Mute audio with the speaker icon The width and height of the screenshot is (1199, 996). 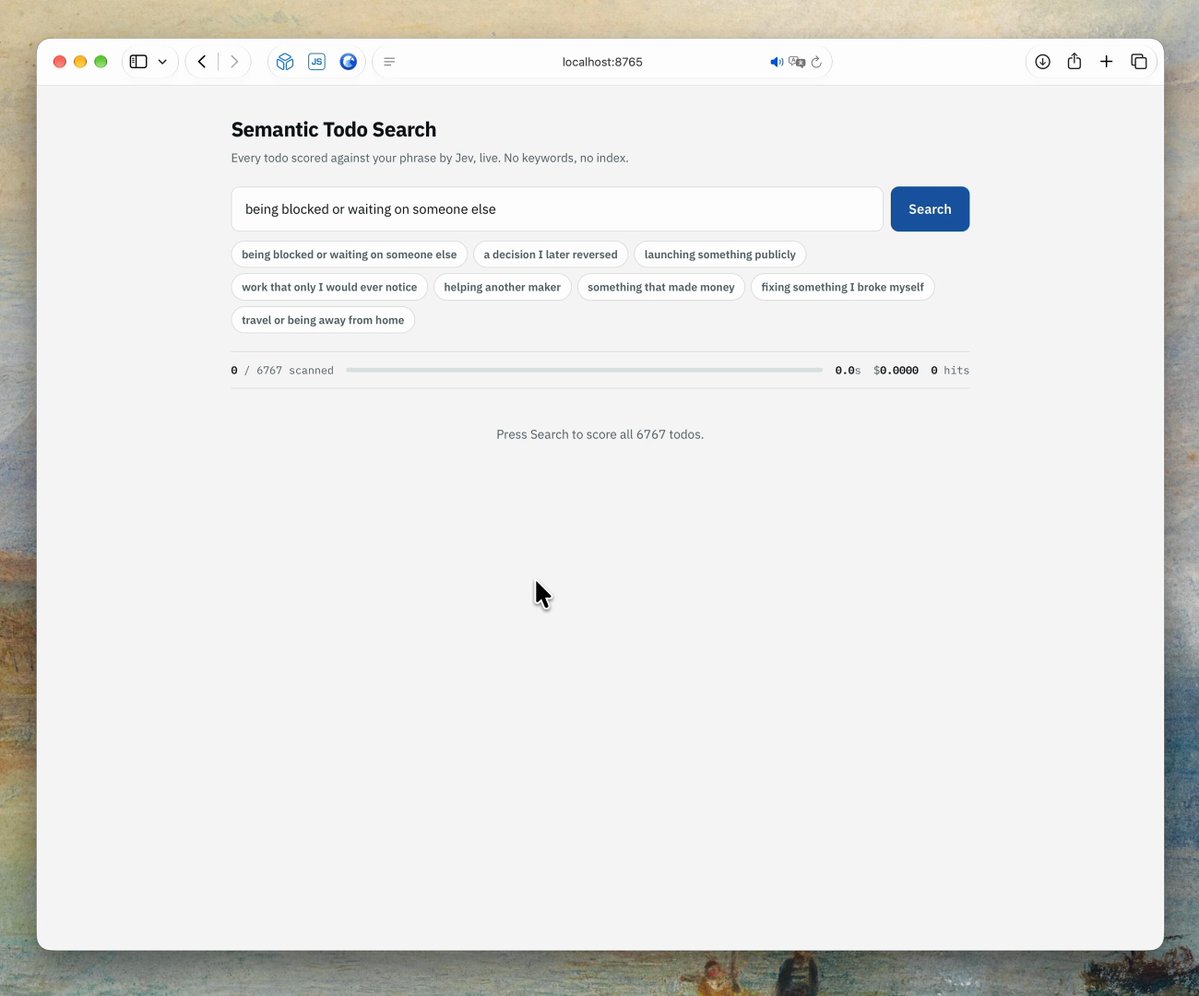[776, 62]
